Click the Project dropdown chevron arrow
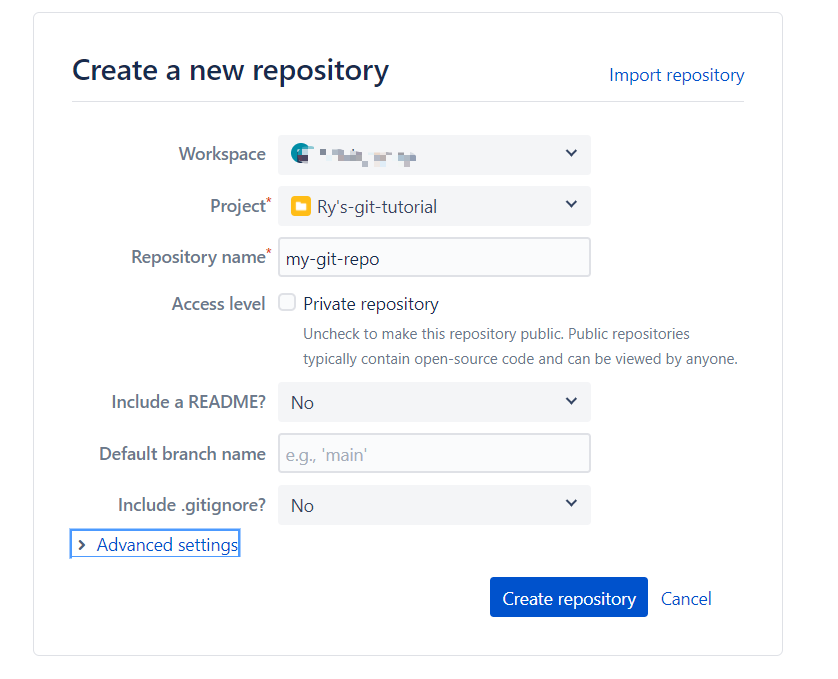Image resolution: width=838 pixels, height=679 pixels. 571,205
